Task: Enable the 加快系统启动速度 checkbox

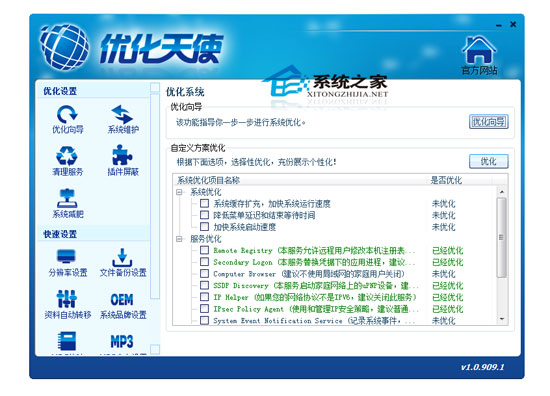Action: click(x=204, y=227)
